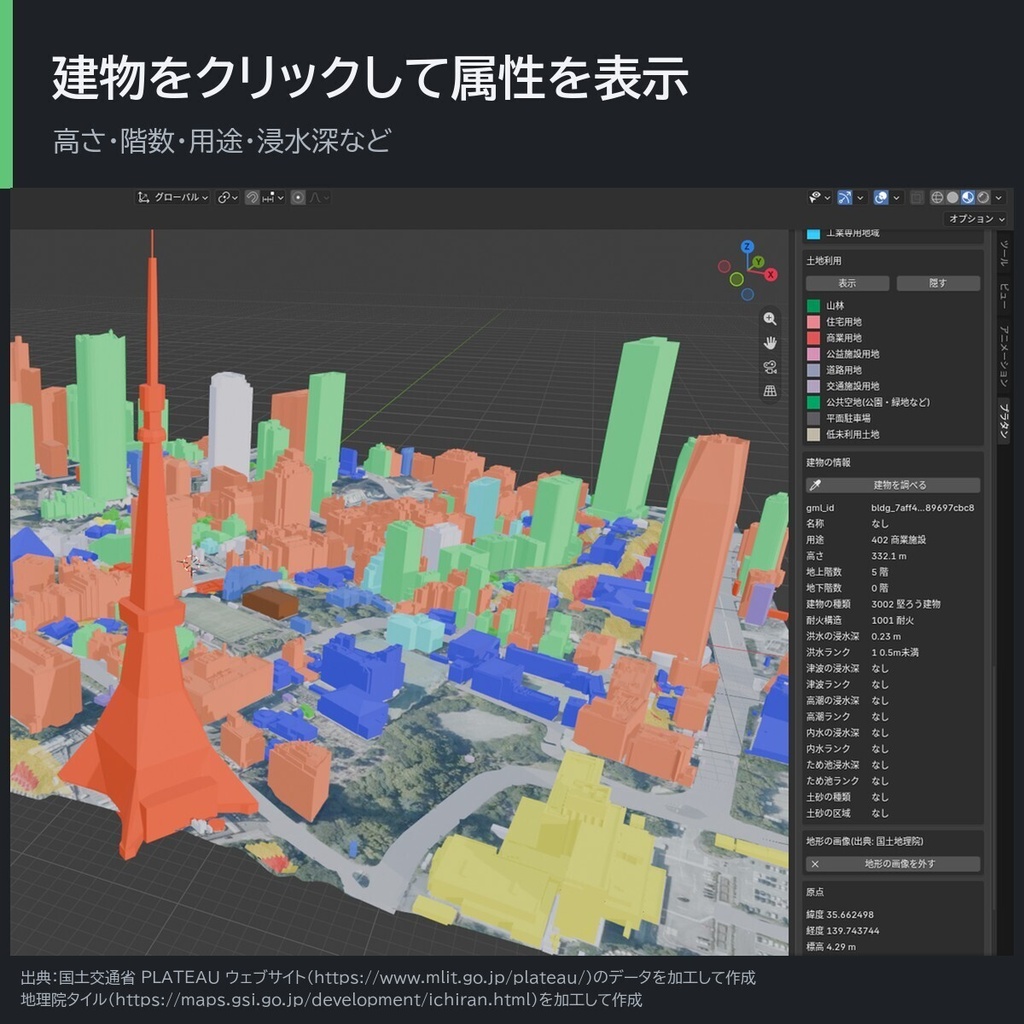Switch to the プラタン sidebar tab
This screenshot has width=1024, height=1024.
pos(1004,420)
